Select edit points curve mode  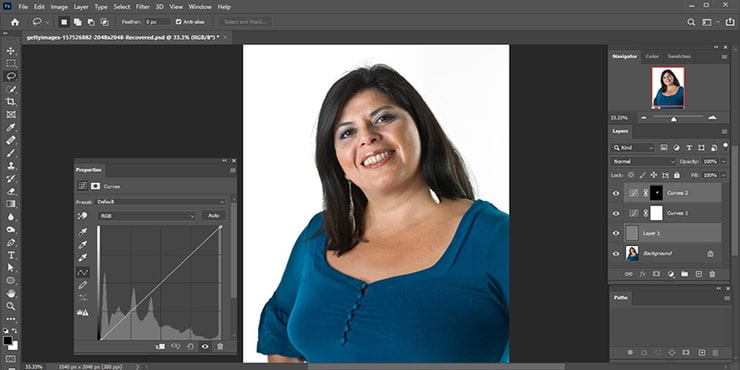[83, 272]
